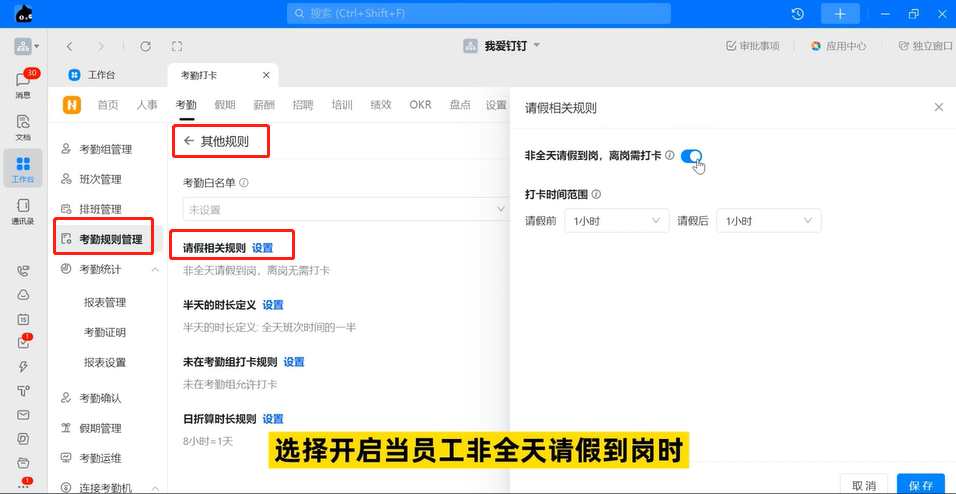This screenshot has width=956, height=494.
Task: Click the forward navigation arrow
Action: click(101, 46)
